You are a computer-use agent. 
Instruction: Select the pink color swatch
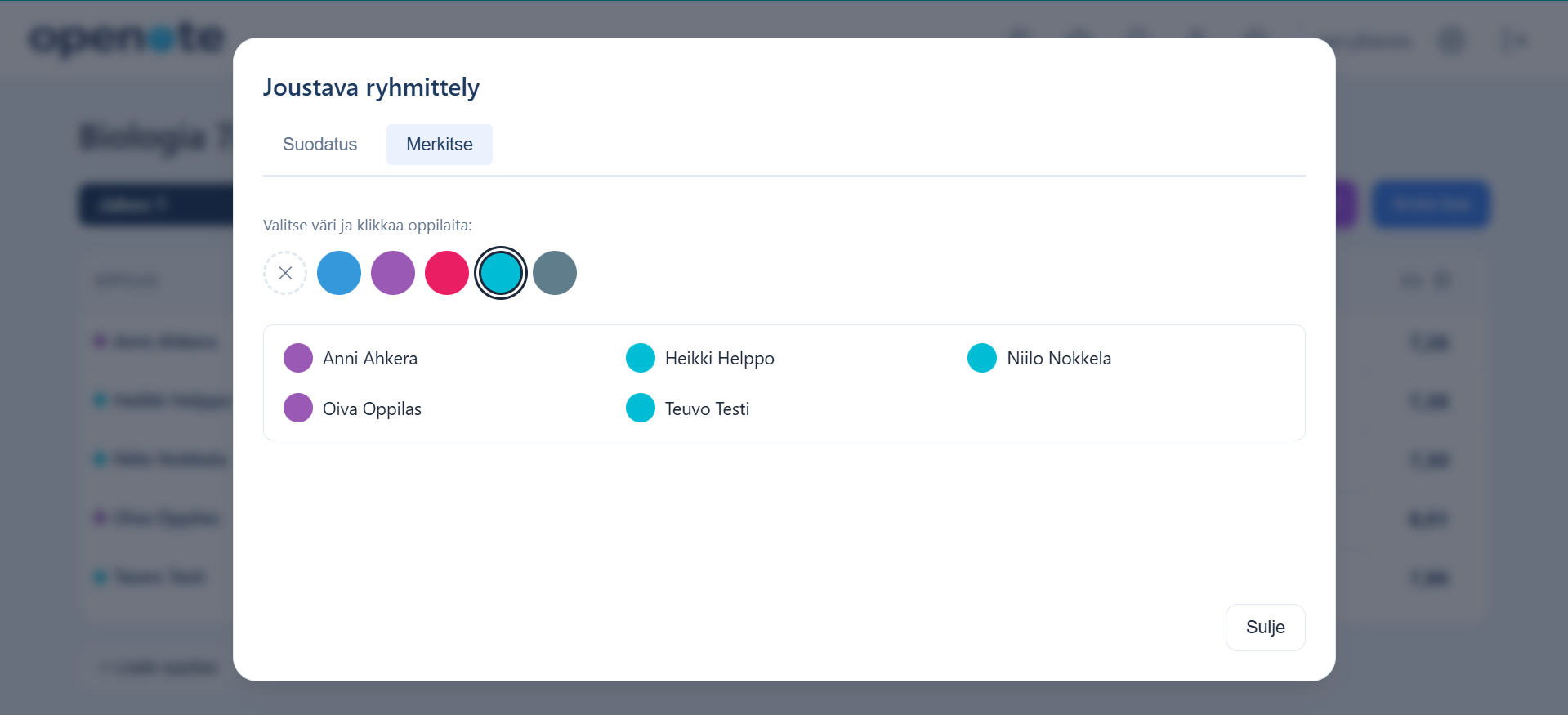click(x=447, y=273)
